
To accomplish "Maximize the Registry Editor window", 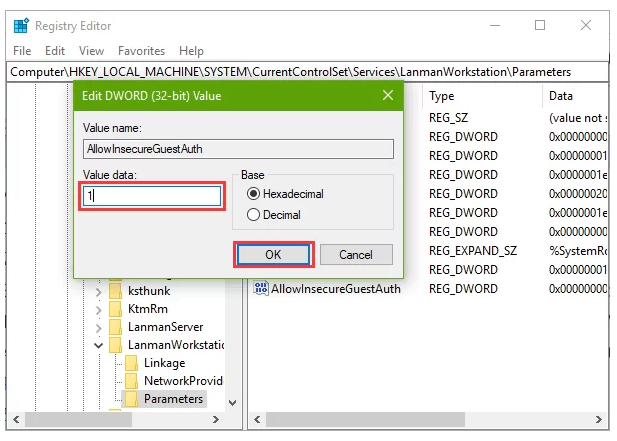I will (x=540, y=26).
